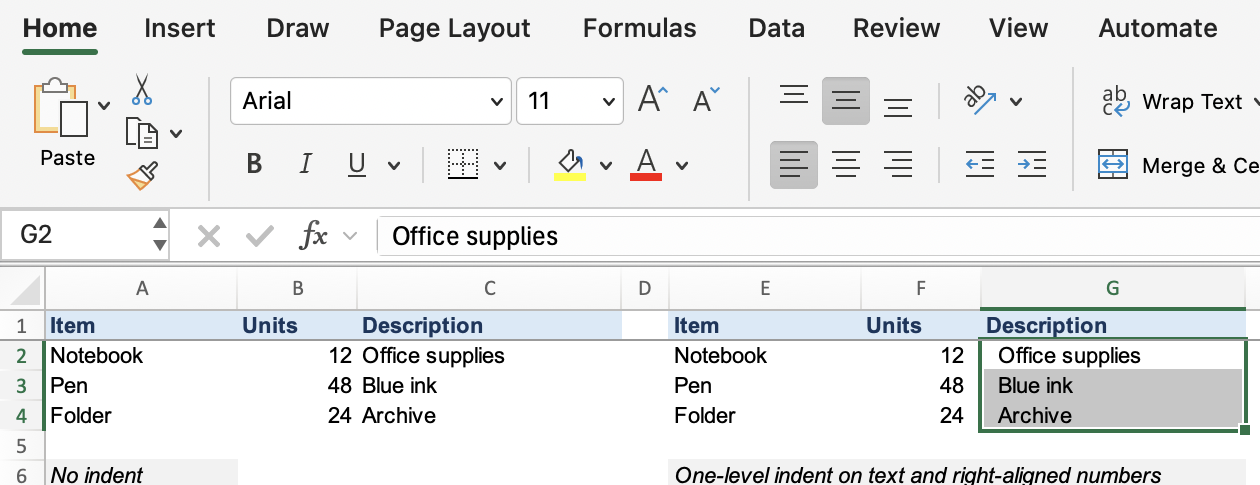Select the row 3 header
Image resolution: width=1260 pixels, height=485 pixels.
coord(22,385)
